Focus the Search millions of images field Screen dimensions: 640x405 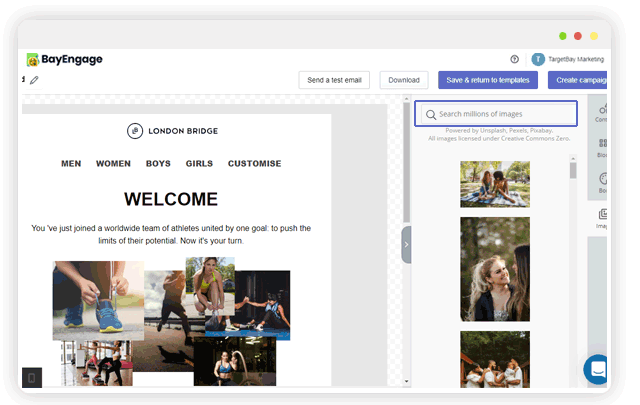(496, 113)
